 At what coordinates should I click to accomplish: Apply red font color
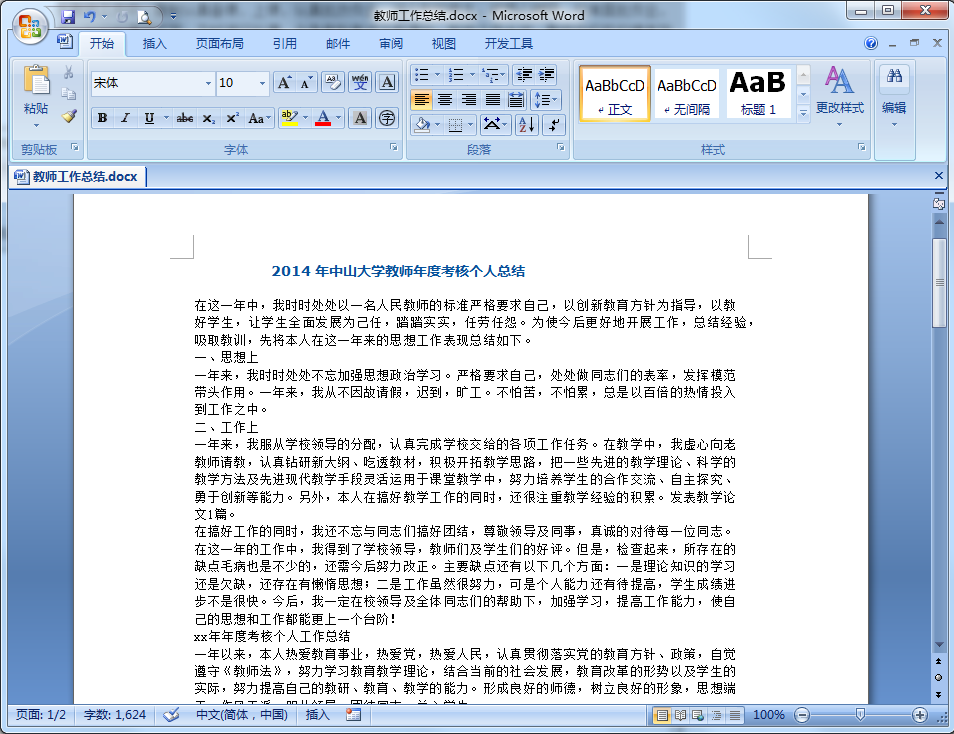[323, 118]
